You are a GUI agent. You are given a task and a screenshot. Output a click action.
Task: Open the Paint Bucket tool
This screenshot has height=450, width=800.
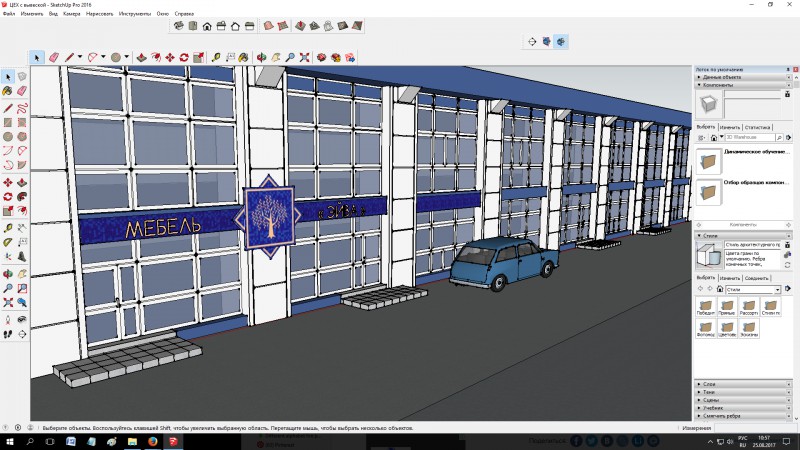(241, 57)
